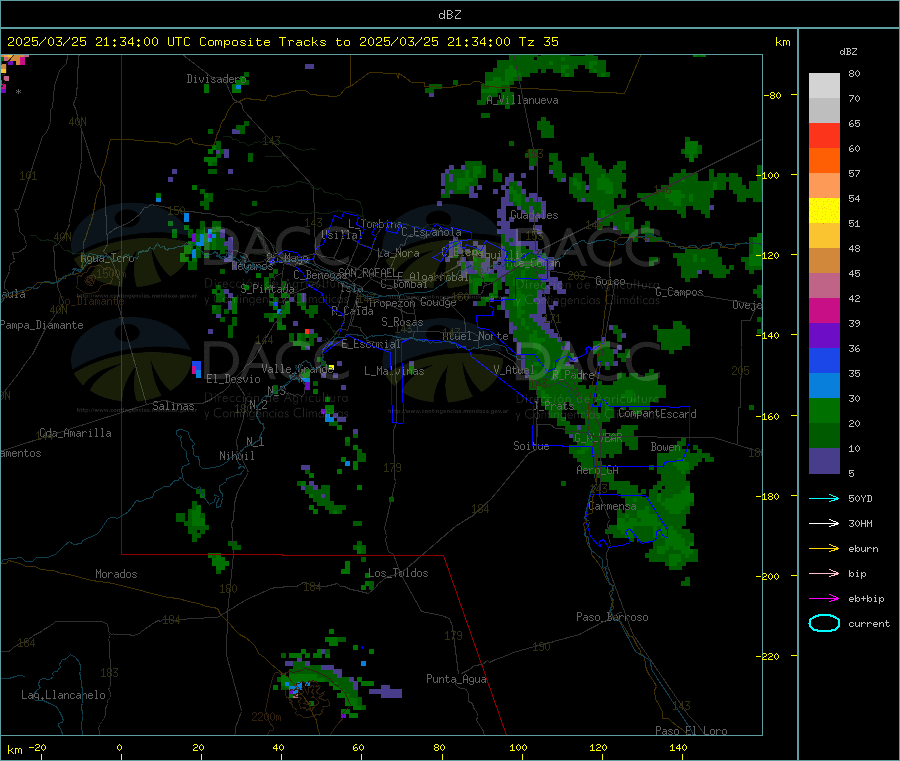Select the dark green 20-10 dBZ swatch

(824, 435)
